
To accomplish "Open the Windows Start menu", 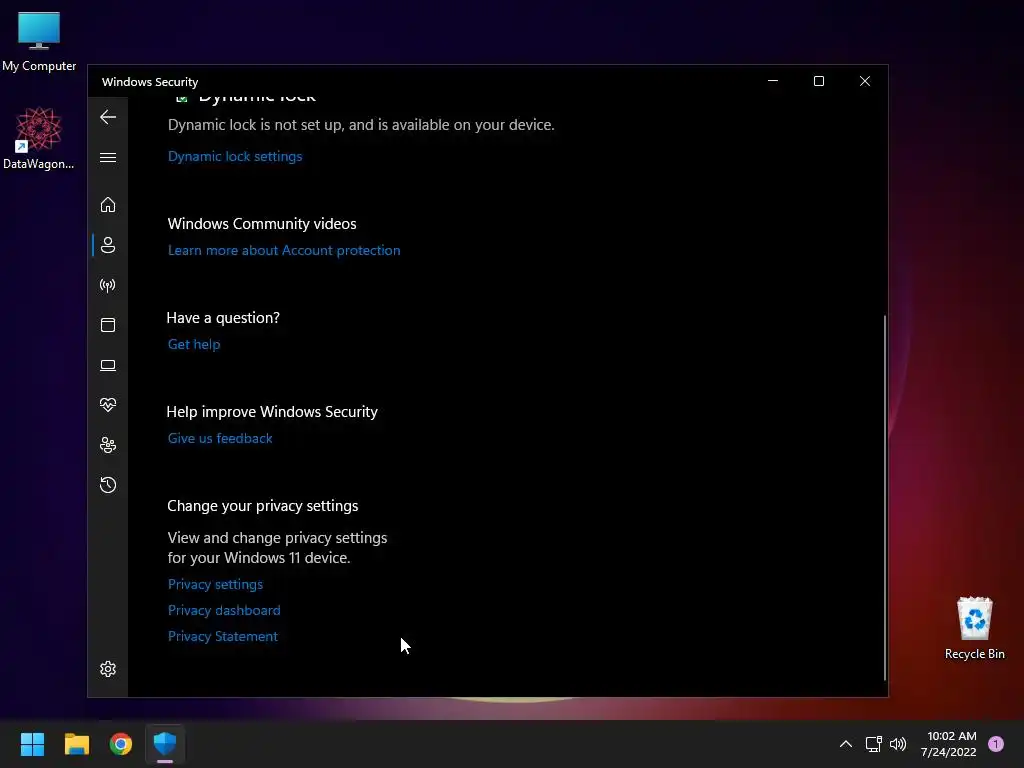I will (32, 744).
